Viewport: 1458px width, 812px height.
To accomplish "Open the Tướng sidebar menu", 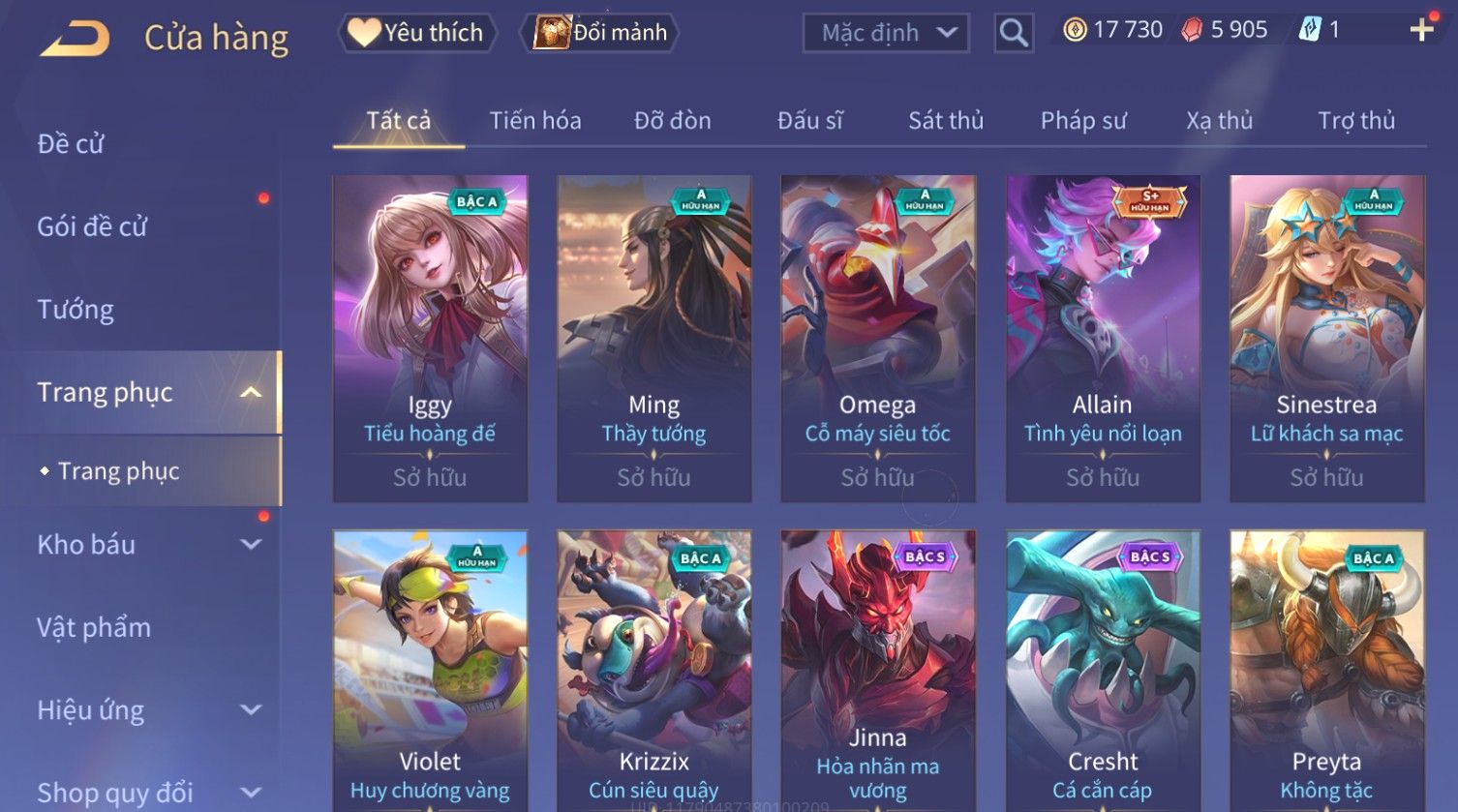I will click(76, 310).
